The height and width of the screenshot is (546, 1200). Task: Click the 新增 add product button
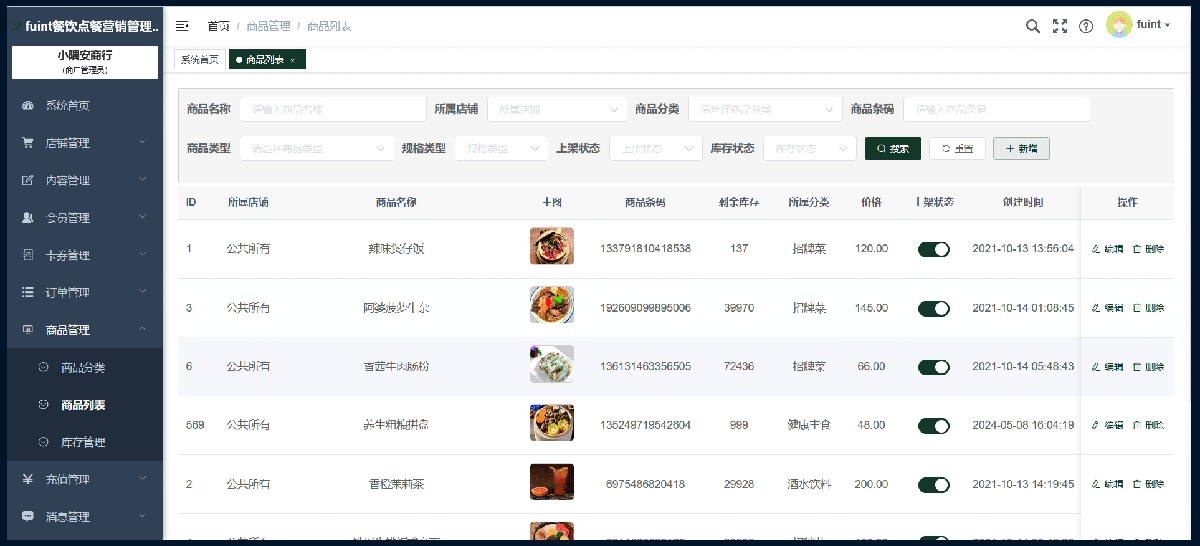(1021, 148)
